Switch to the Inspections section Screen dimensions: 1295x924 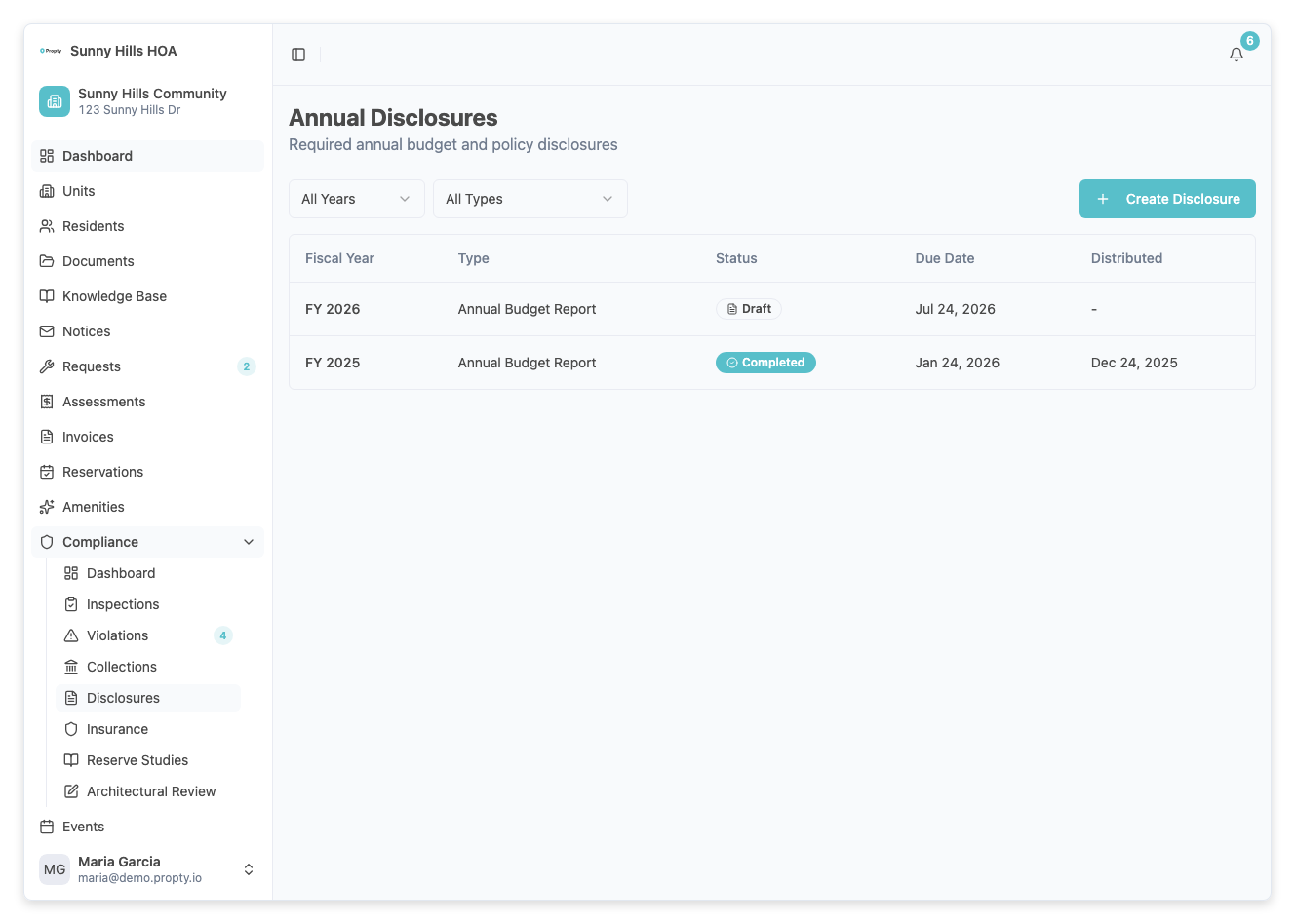(123, 604)
